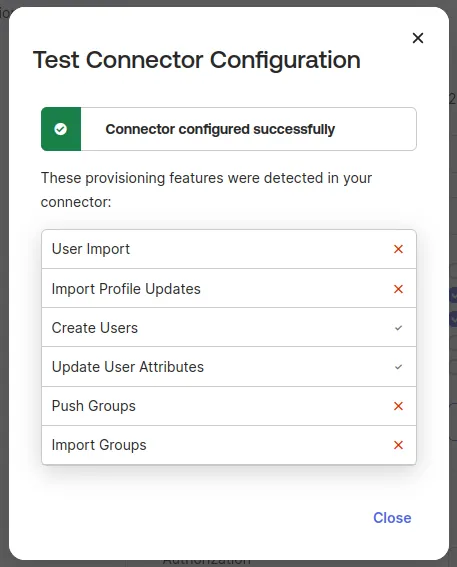
Task: Click checkmark next to Update User Attributes
Action: click(398, 367)
